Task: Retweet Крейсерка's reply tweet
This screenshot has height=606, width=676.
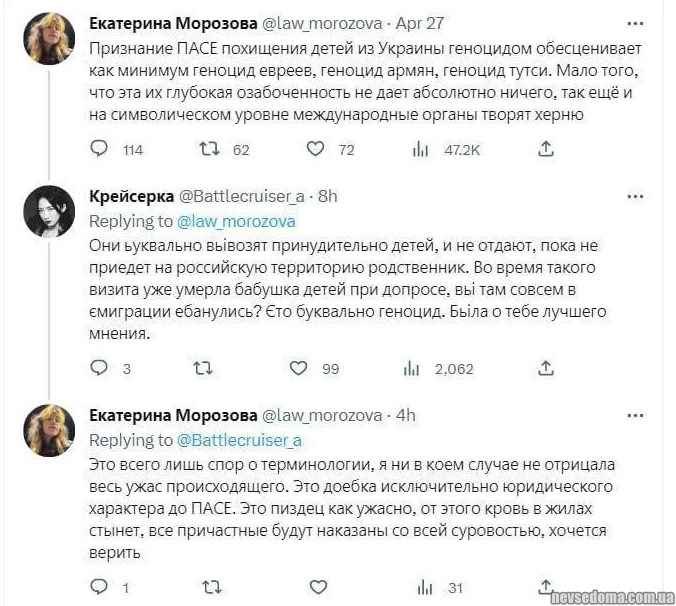Action: pyautogui.click(x=202, y=368)
